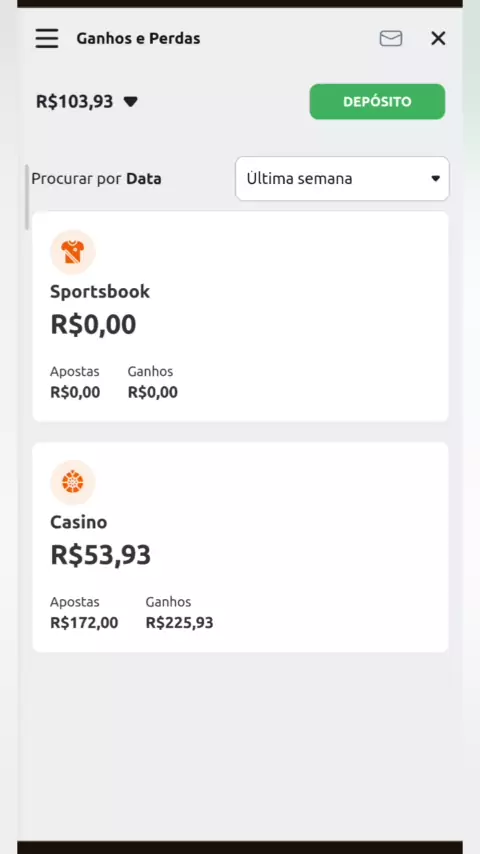
Task: Expand the balance R$103,93 arrow
Action: click(131, 101)
